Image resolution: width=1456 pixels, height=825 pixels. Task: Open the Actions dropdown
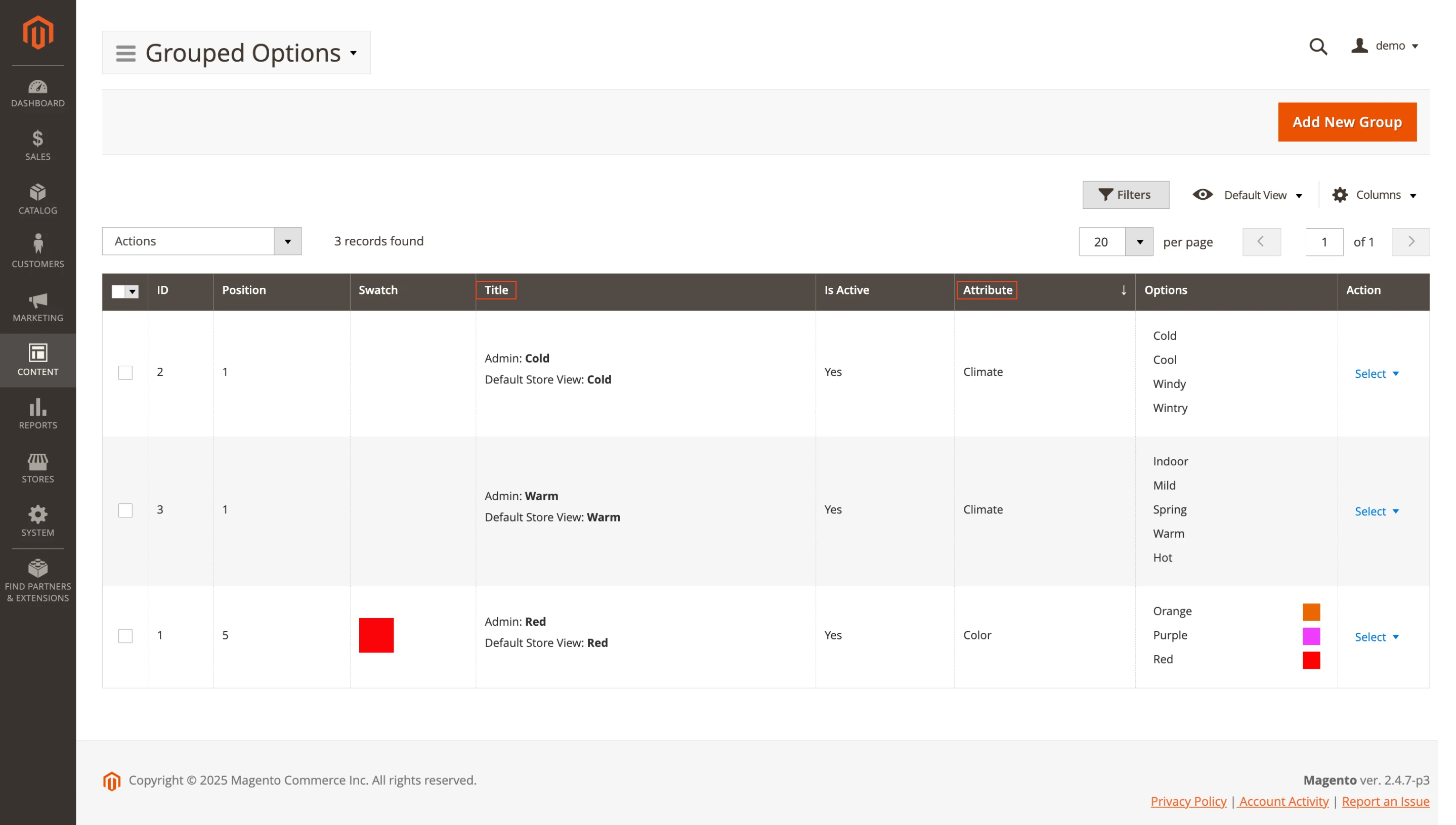[x=201, y=241]
